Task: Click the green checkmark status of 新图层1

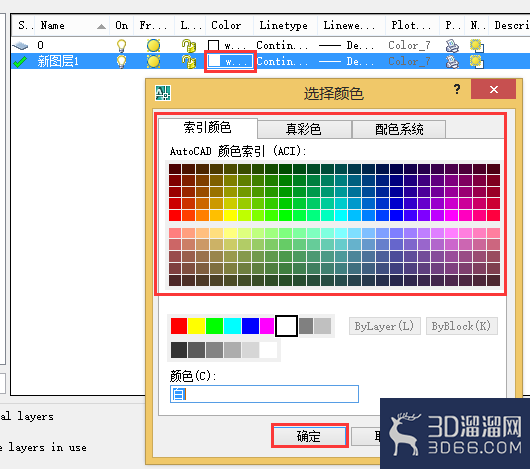Action: [x=20, y=61]
